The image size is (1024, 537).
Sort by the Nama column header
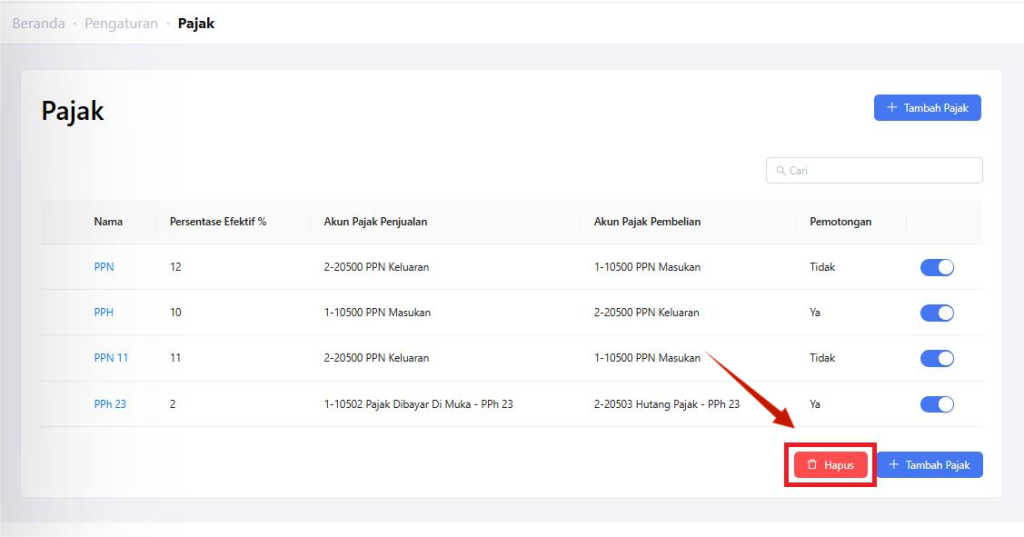pos(108,221)
